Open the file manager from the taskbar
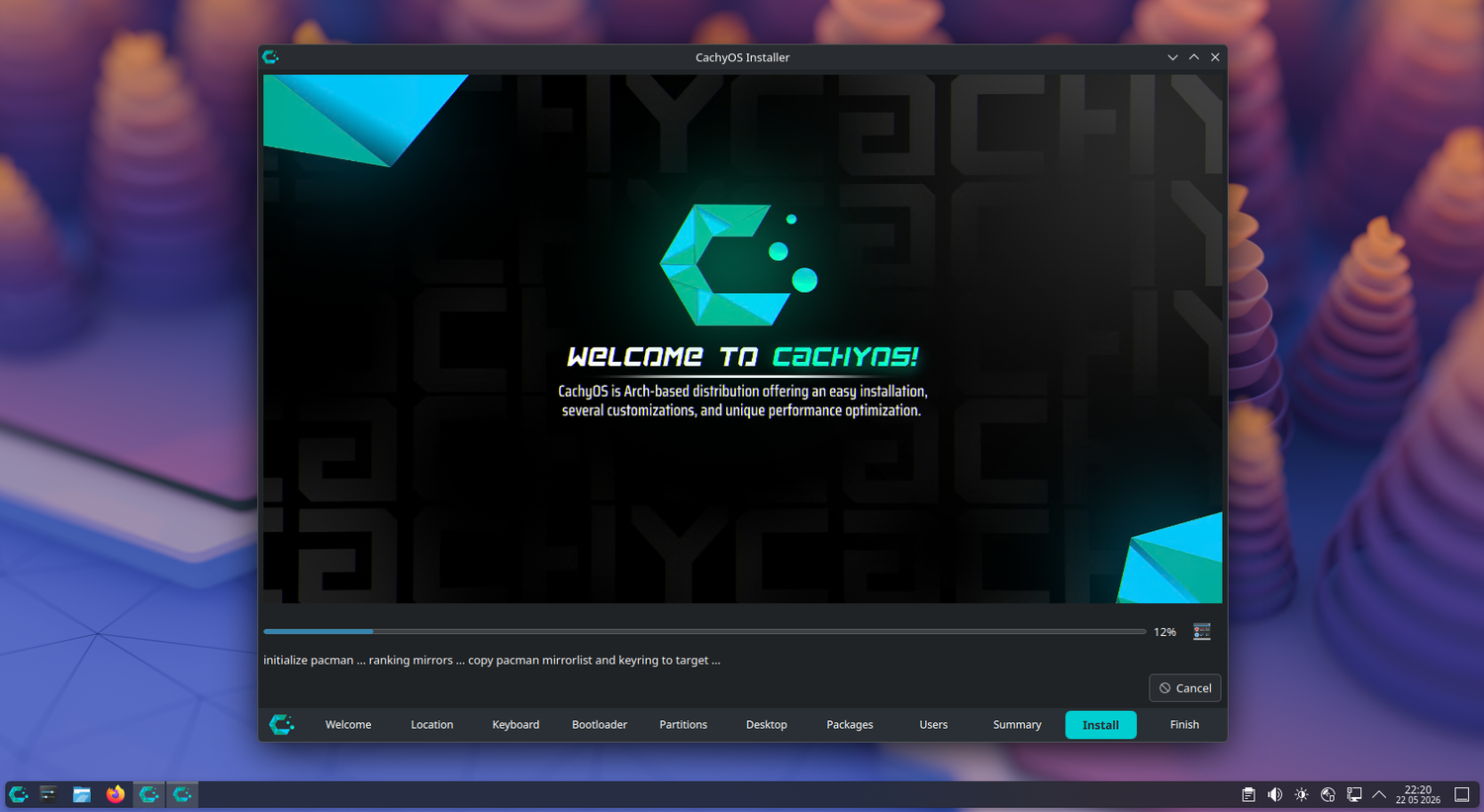Viewport: 1484px width, 812px height. pyautogui.click(x=82, y=794)
